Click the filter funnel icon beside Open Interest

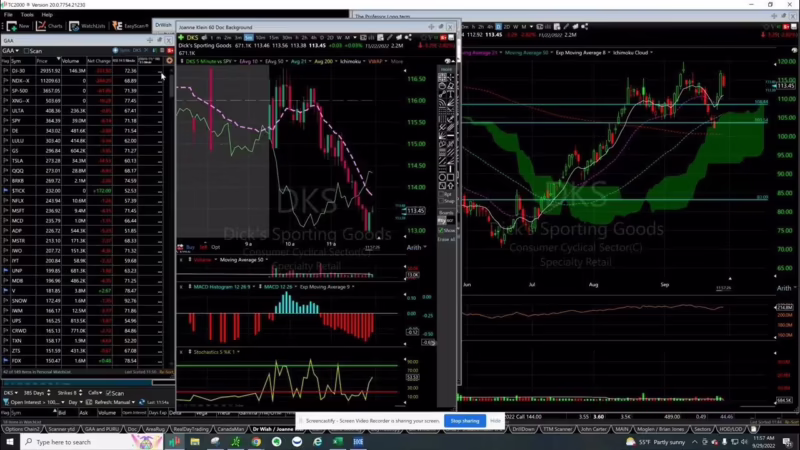coord(6,402)
